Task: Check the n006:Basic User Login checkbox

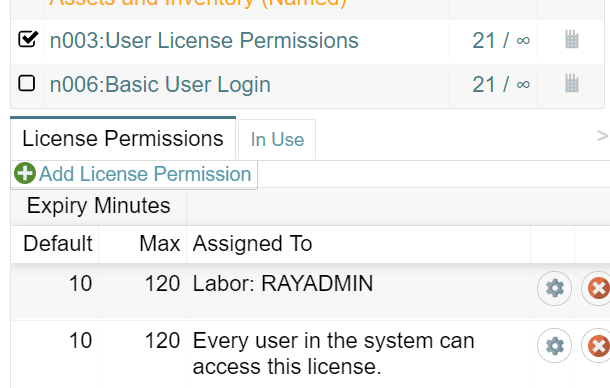Action: point(26,83)
